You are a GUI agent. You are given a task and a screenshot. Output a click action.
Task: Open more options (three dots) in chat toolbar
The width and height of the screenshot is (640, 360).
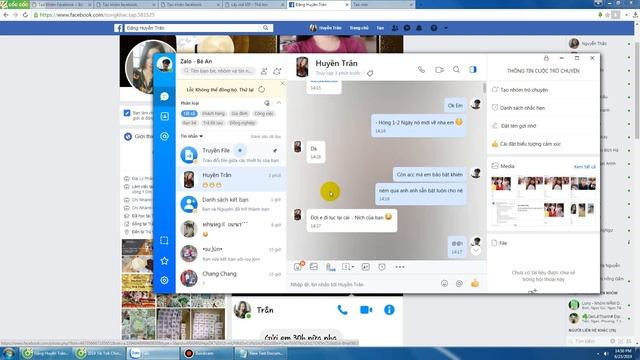(400, 267)
